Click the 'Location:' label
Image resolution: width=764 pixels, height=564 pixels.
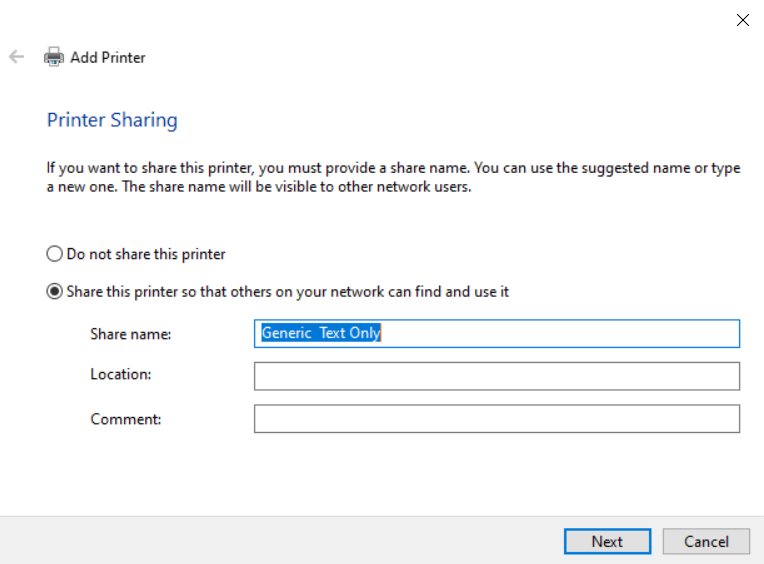pyautogui.click(x=120, y=374)
